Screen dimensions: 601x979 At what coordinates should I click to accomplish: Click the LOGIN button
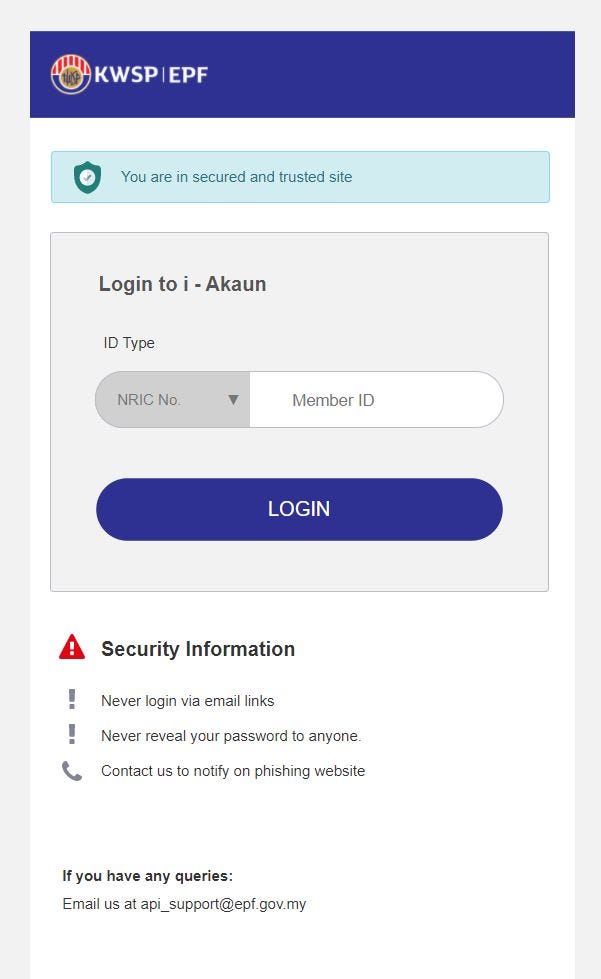[x=299, y=509]
